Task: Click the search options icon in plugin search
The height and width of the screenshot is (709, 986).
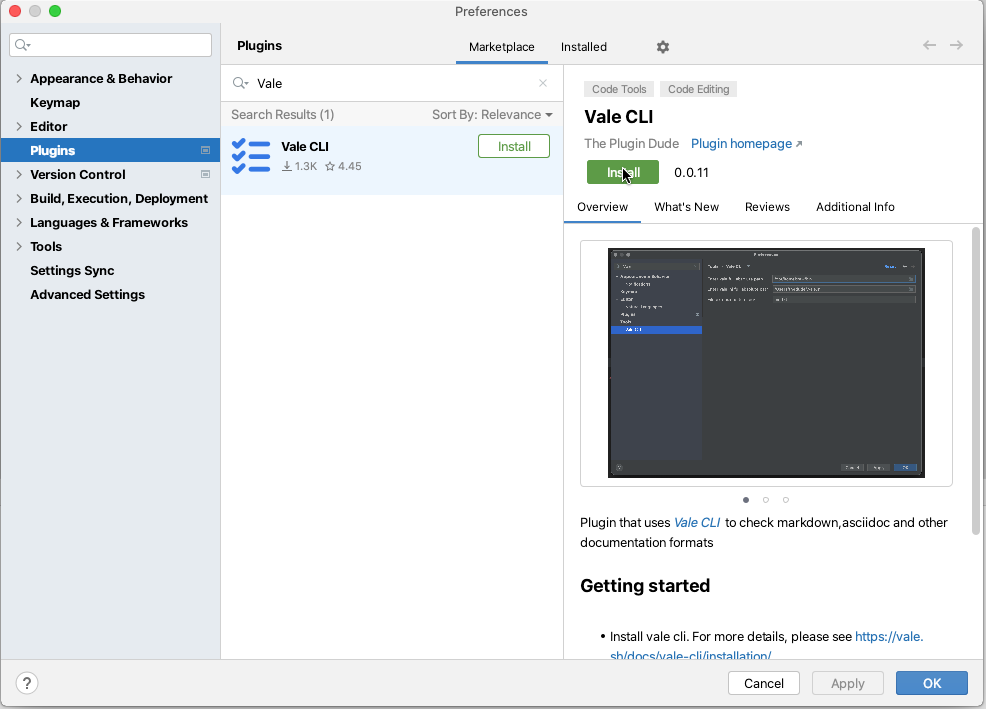Action: coord(240,83)
